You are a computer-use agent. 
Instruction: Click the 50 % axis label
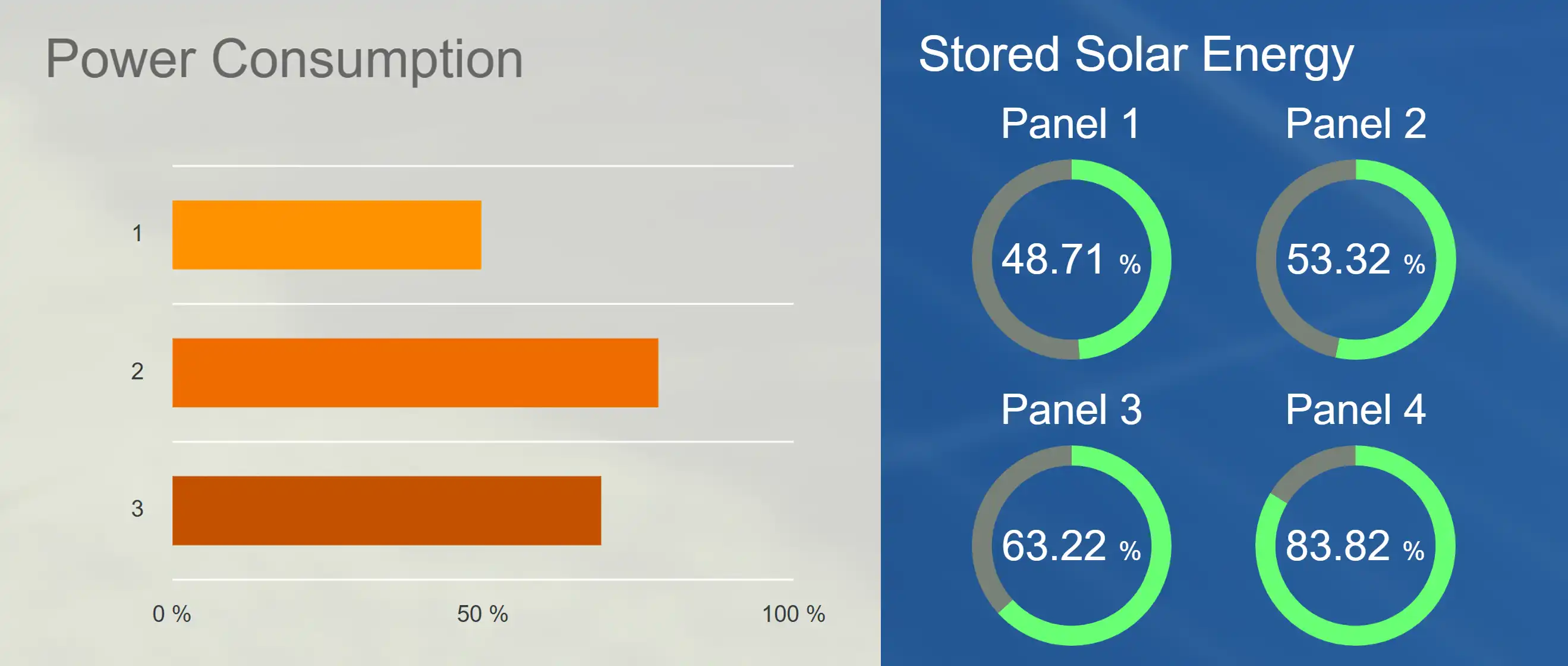click(x=482, y=614)
